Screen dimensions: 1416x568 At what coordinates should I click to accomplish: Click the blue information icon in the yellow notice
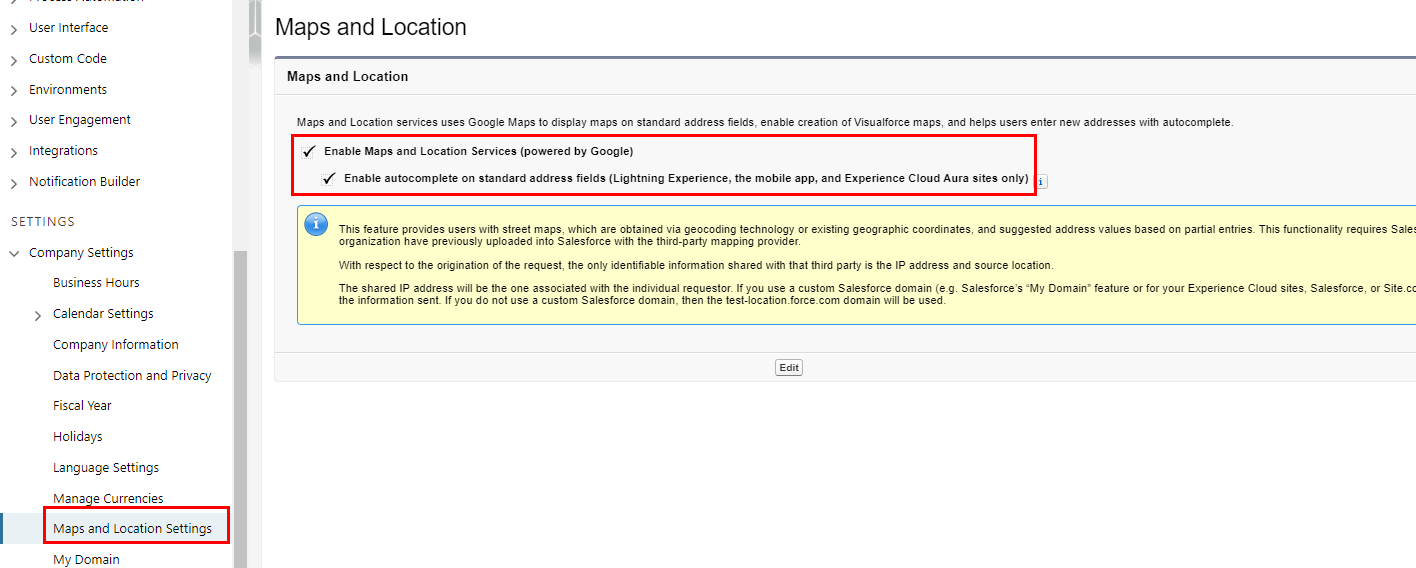click(x=316, y=224)
